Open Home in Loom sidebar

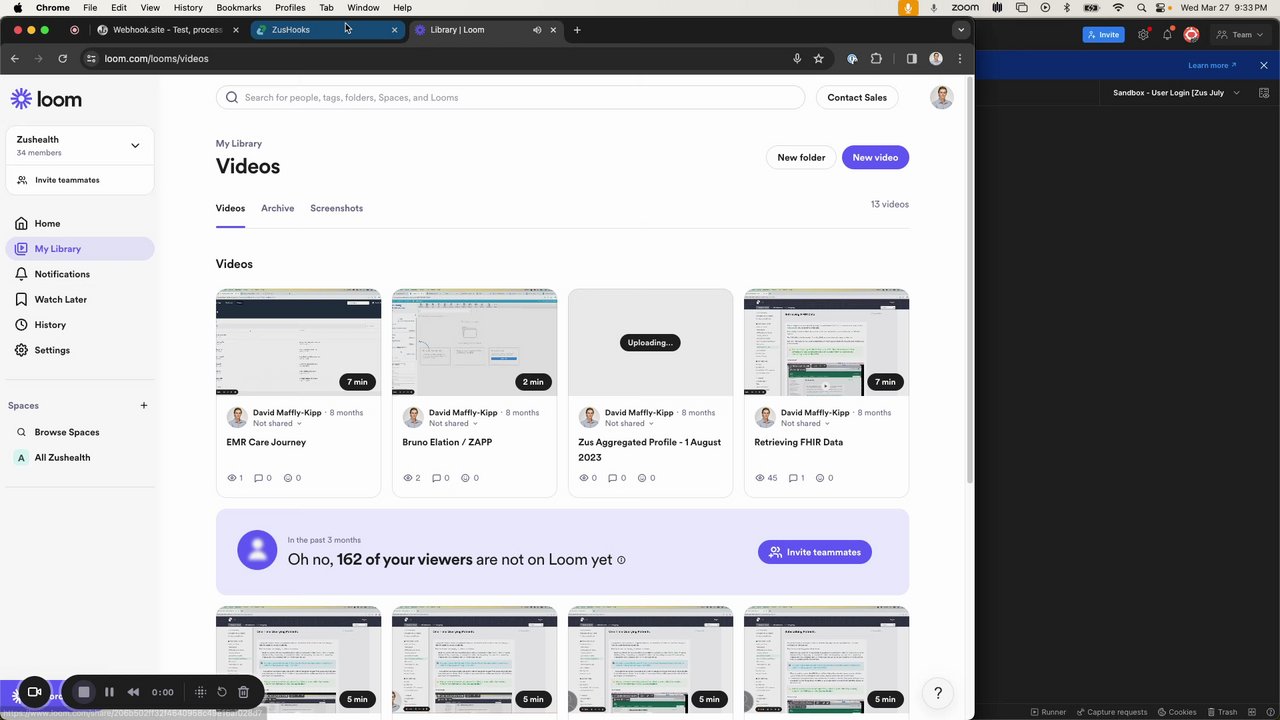(x=47, y=223)
